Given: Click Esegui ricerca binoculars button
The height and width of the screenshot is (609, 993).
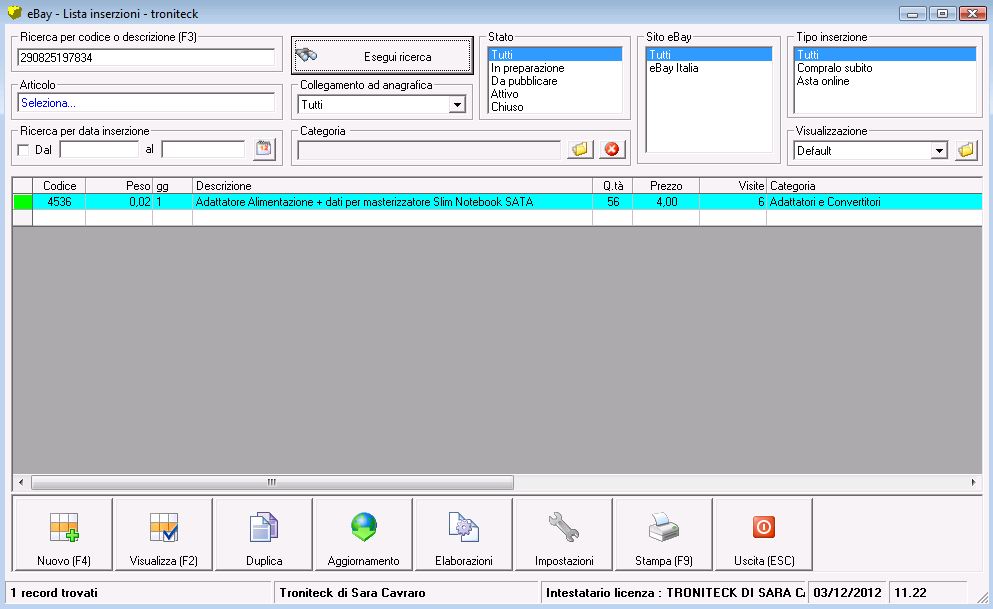Looking at the screenshot, I should pos(382,56).
